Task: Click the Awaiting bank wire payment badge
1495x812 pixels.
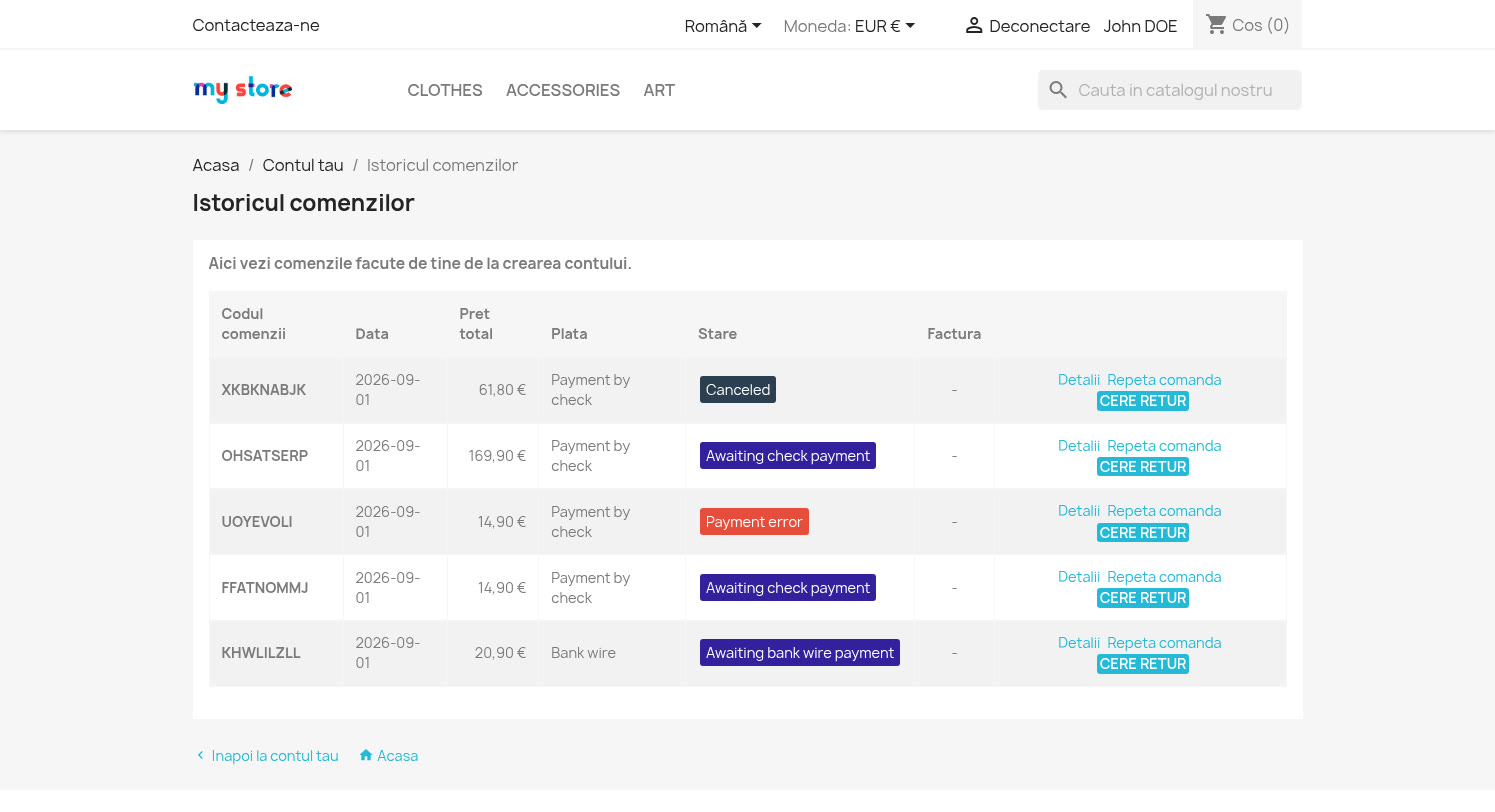Action: [800, 653]
